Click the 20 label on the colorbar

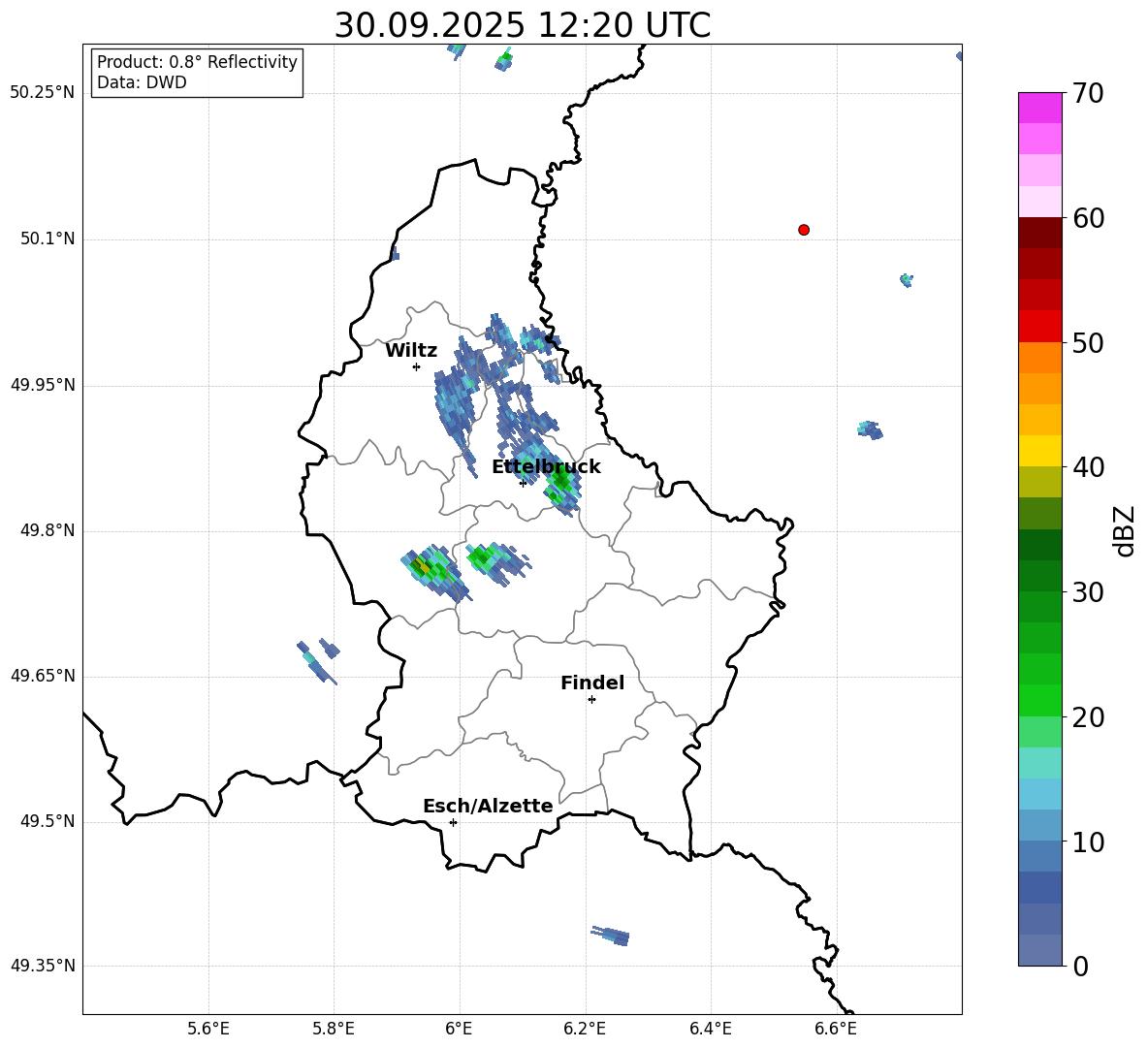(1088, 717)
